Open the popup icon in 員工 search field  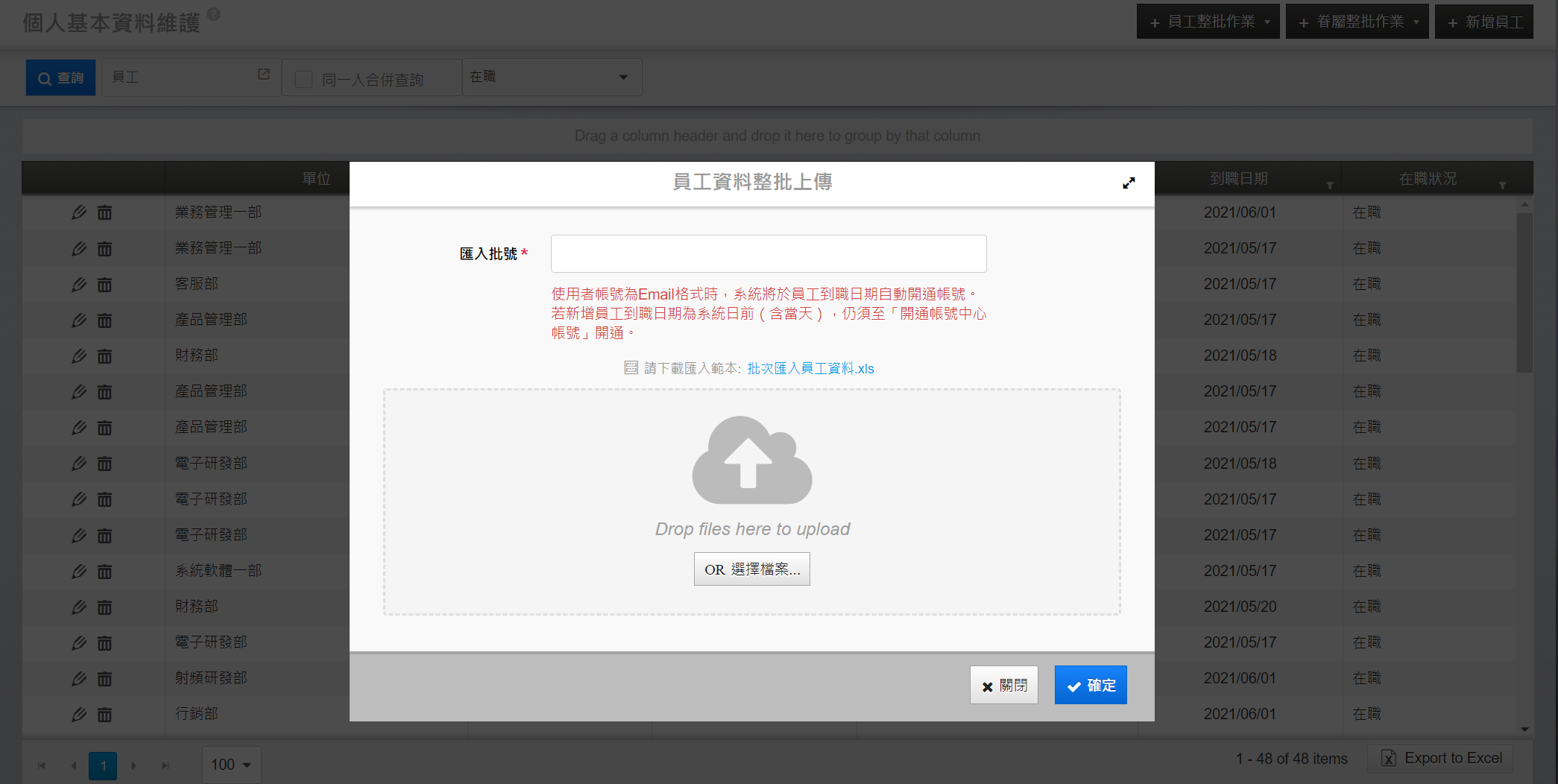(x=264, y=75)
